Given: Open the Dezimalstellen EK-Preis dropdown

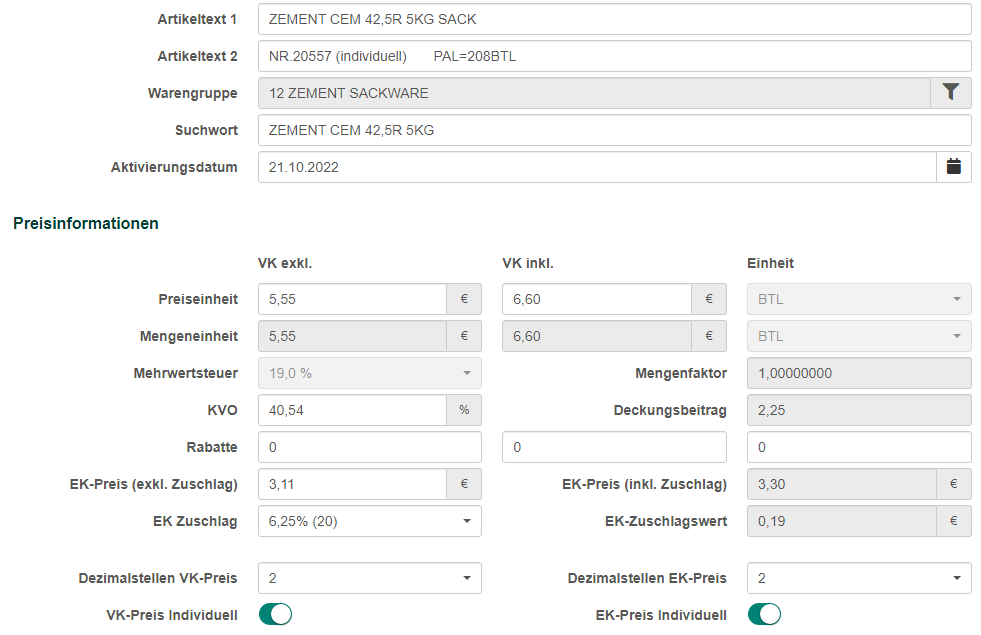Looking at the screenshot, I should coord(859,578).
